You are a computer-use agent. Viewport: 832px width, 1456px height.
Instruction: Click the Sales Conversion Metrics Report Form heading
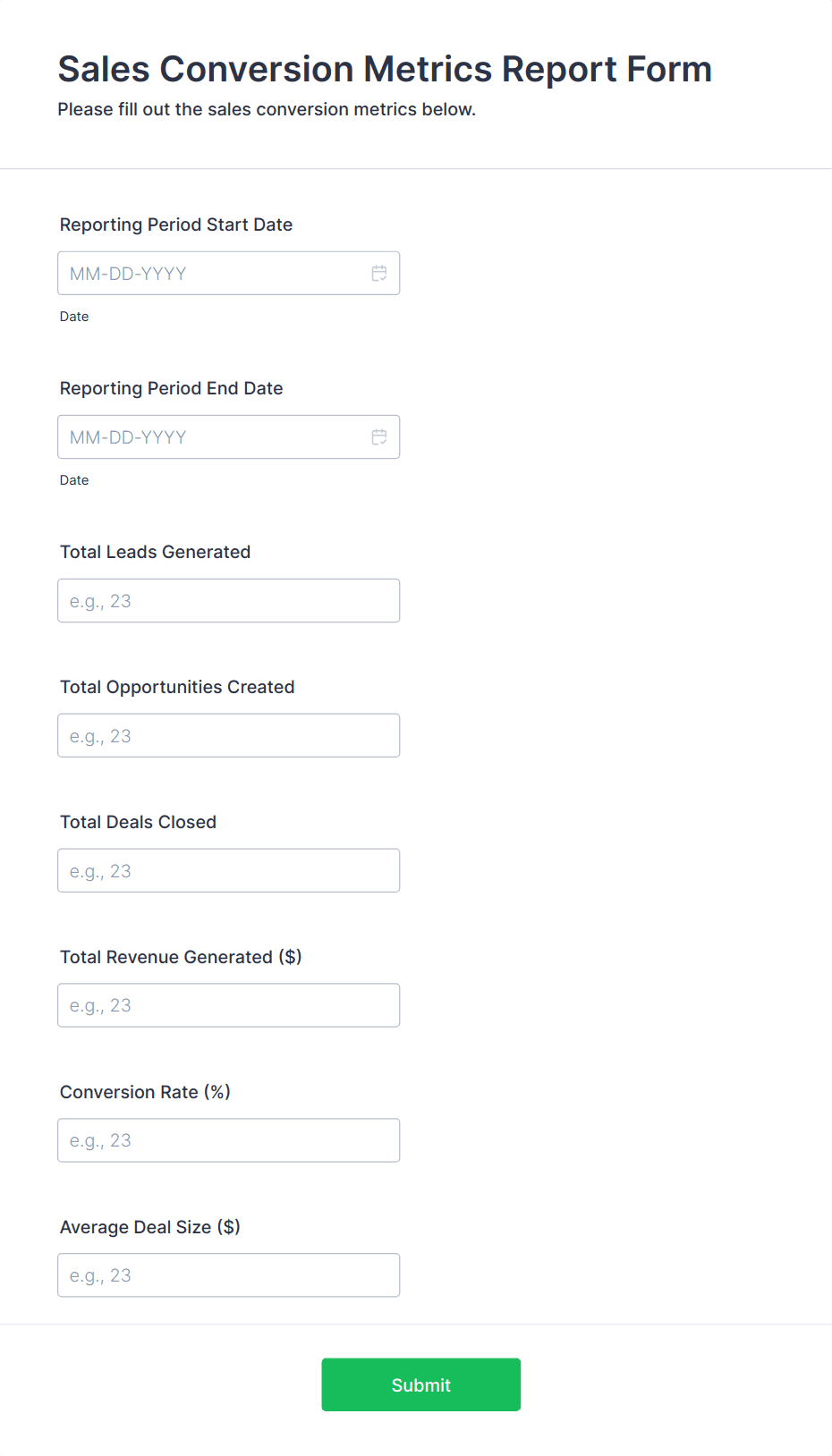pos(386,70)
